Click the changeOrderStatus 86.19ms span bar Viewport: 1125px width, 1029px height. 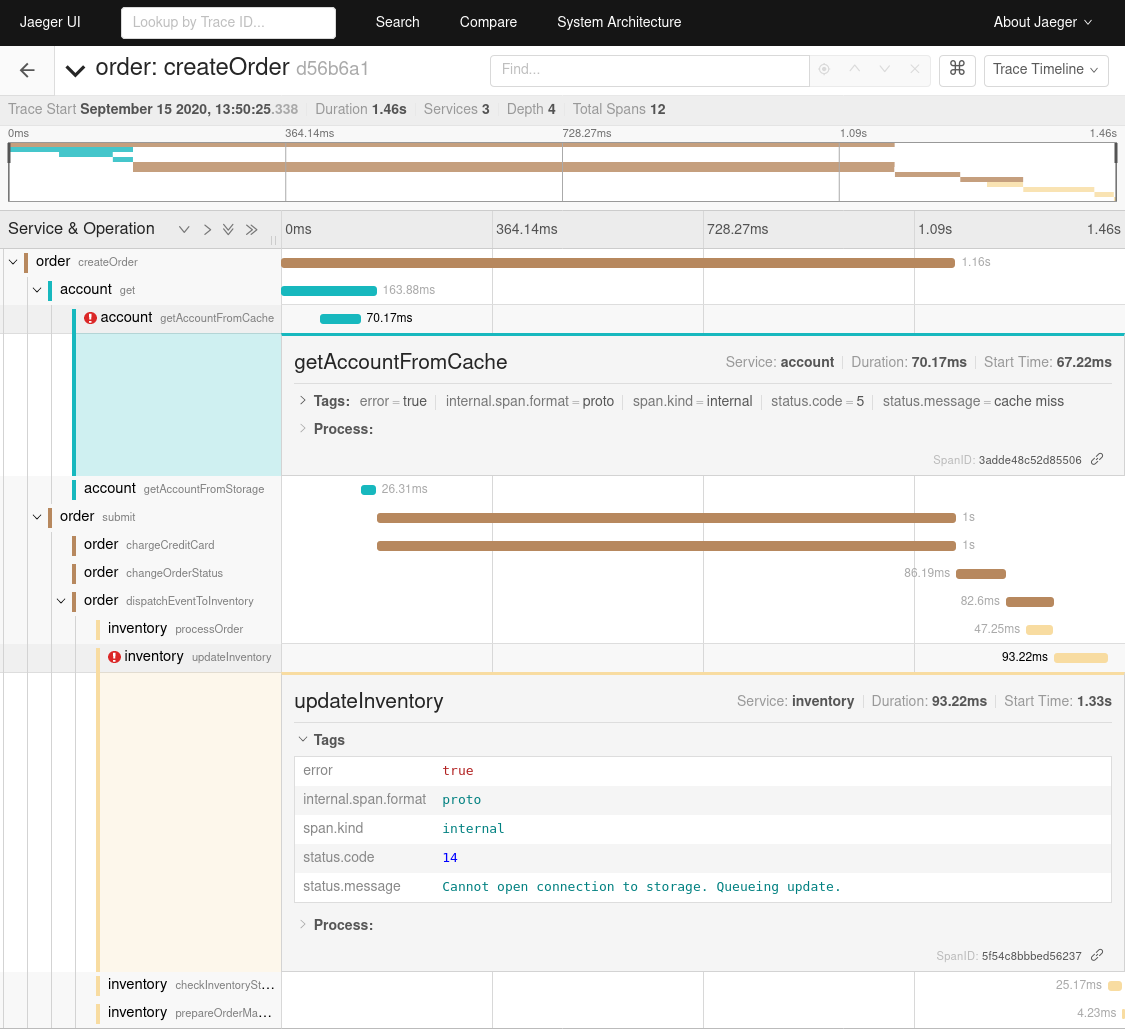(x=981, y=574)
